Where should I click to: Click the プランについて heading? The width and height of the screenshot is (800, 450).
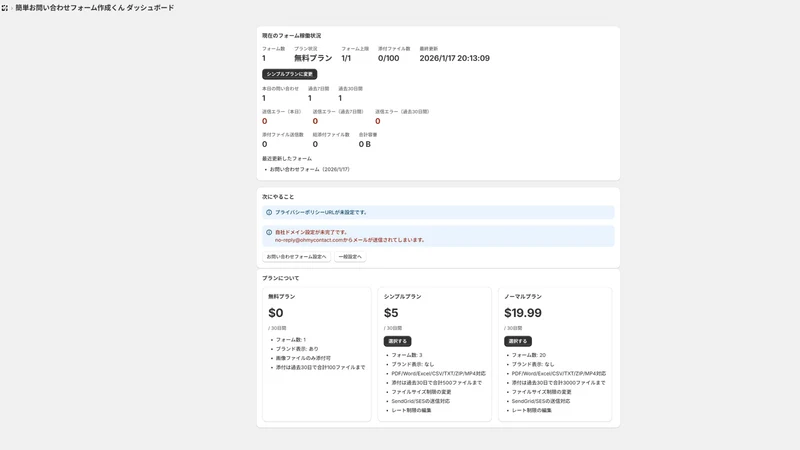[281, 279]
